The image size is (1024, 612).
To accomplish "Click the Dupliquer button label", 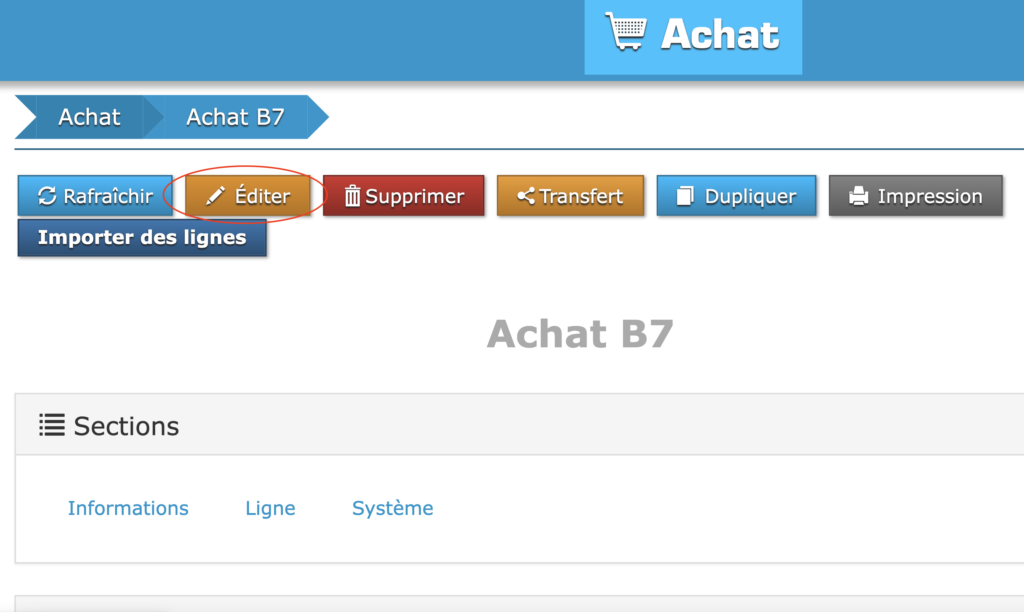I will coord(750,196).
